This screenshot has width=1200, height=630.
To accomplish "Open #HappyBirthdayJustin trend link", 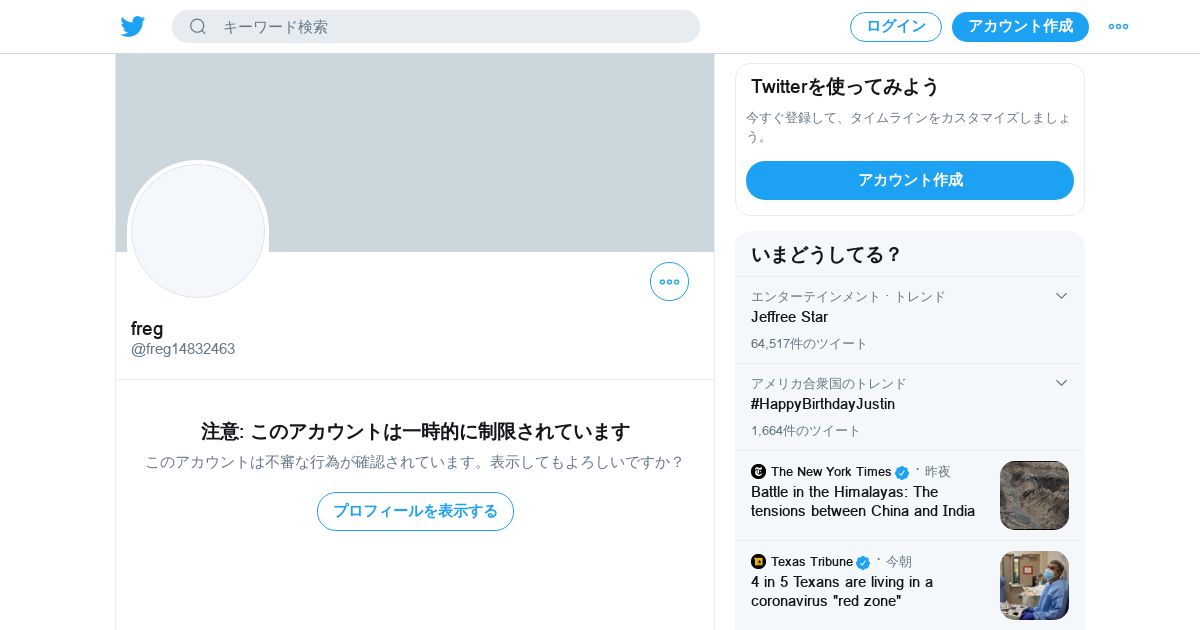I will (823, 404).
